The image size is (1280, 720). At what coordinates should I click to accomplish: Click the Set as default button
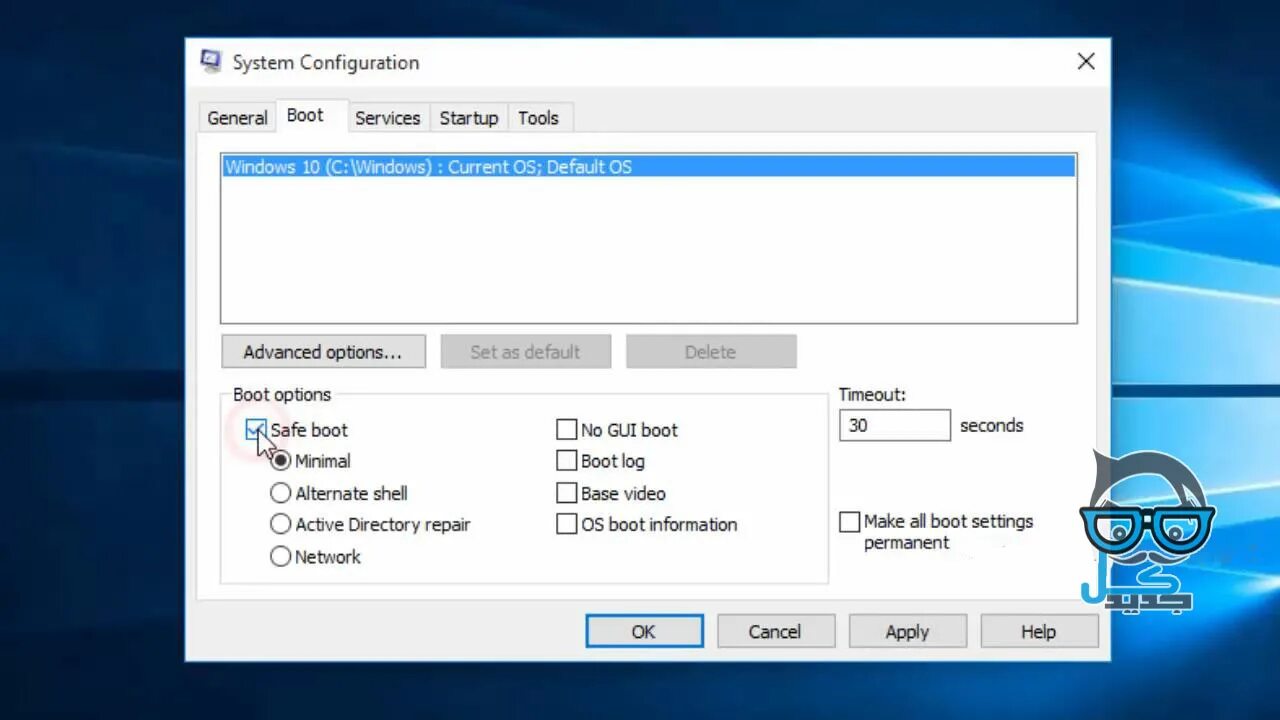[x=525, y=352]
